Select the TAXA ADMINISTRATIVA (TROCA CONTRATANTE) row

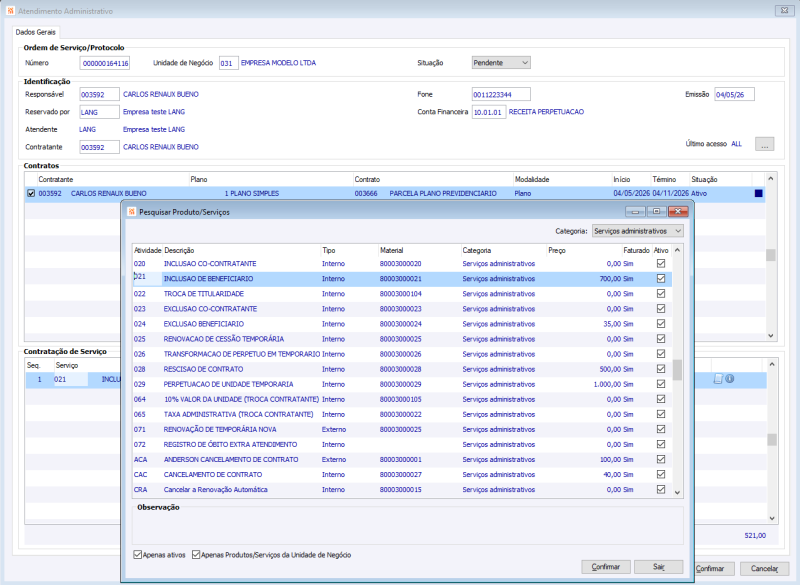click(x=402, y=414)
